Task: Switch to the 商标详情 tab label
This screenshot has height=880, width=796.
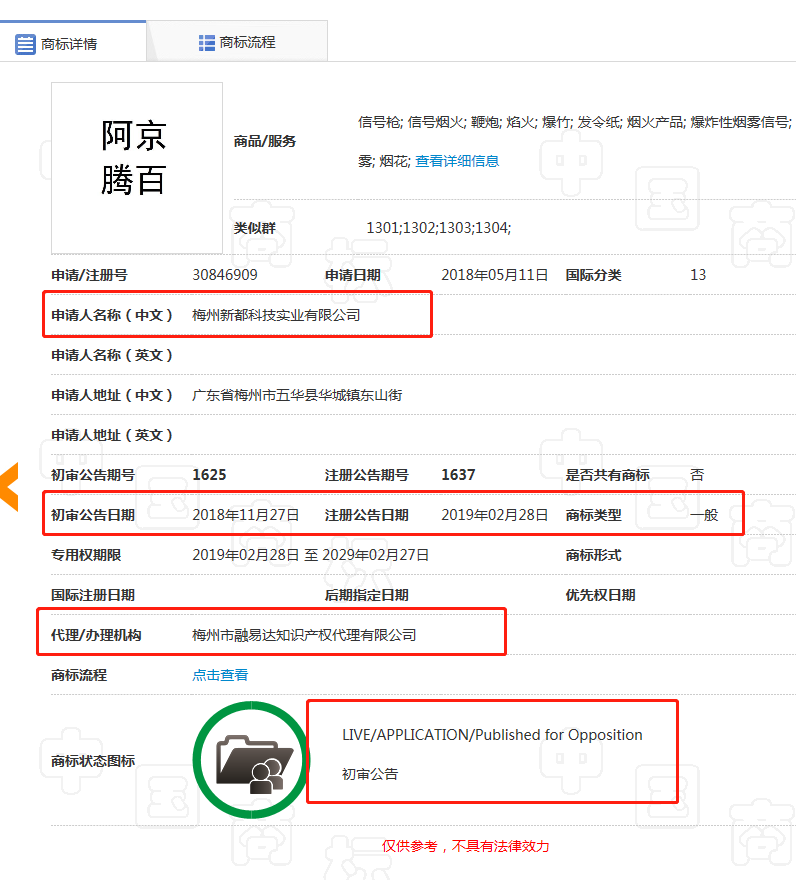Action: (69, 44)
